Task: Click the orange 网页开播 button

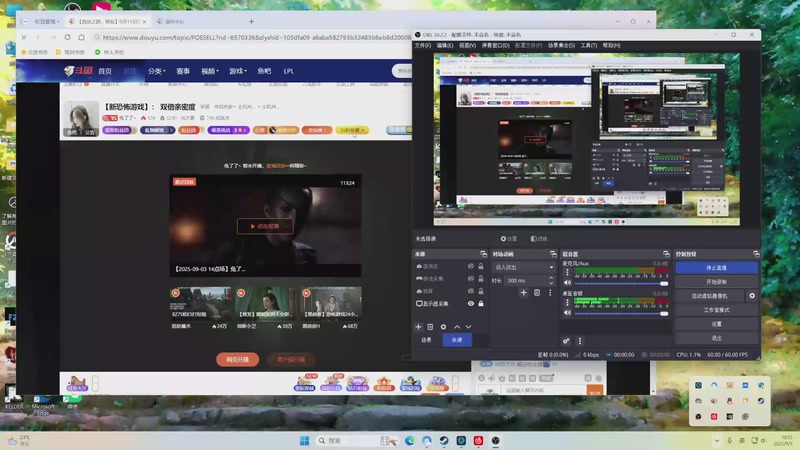Action: click(x=237, y=359)
